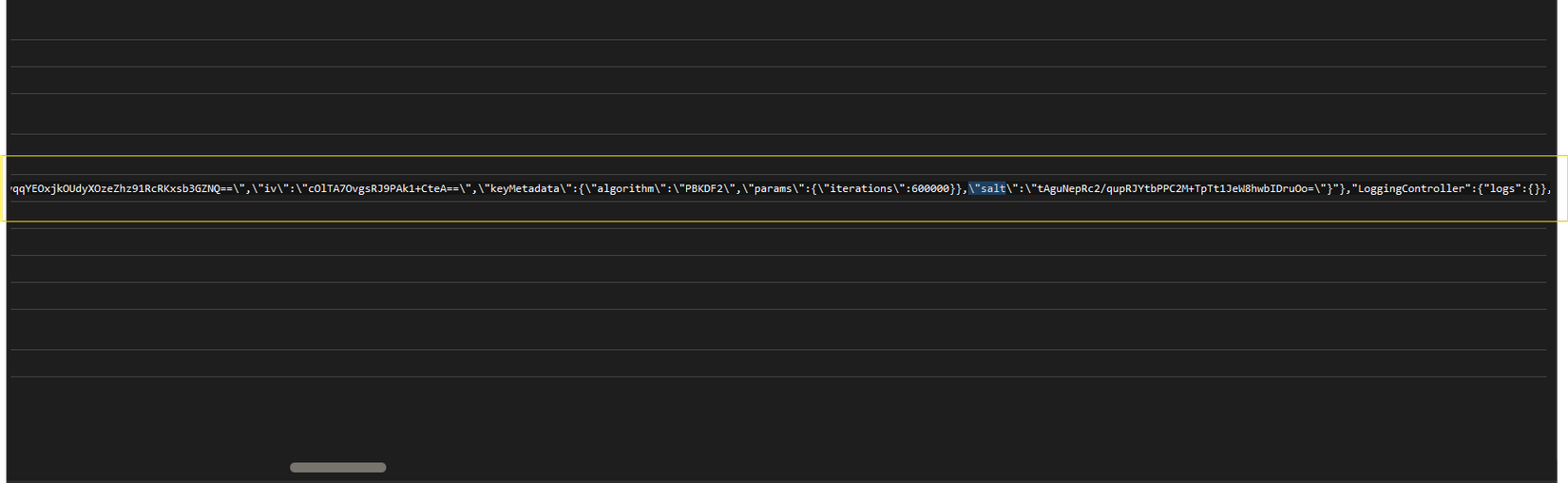Click the empty braces after "logs"
Viewport: 1568px width, 483px height.
(1536, 189)
